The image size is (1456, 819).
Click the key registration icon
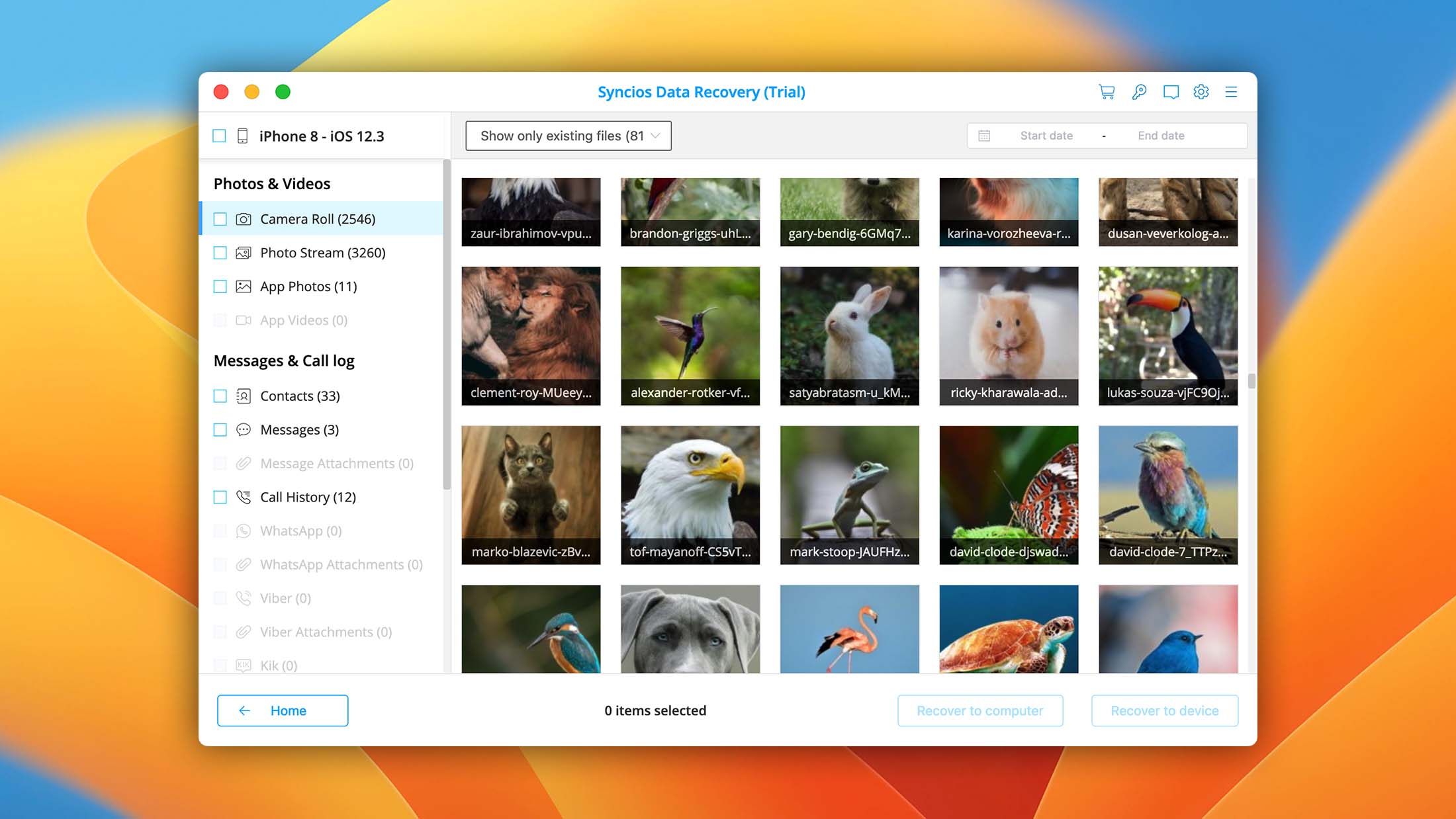tap(1139, 92)
